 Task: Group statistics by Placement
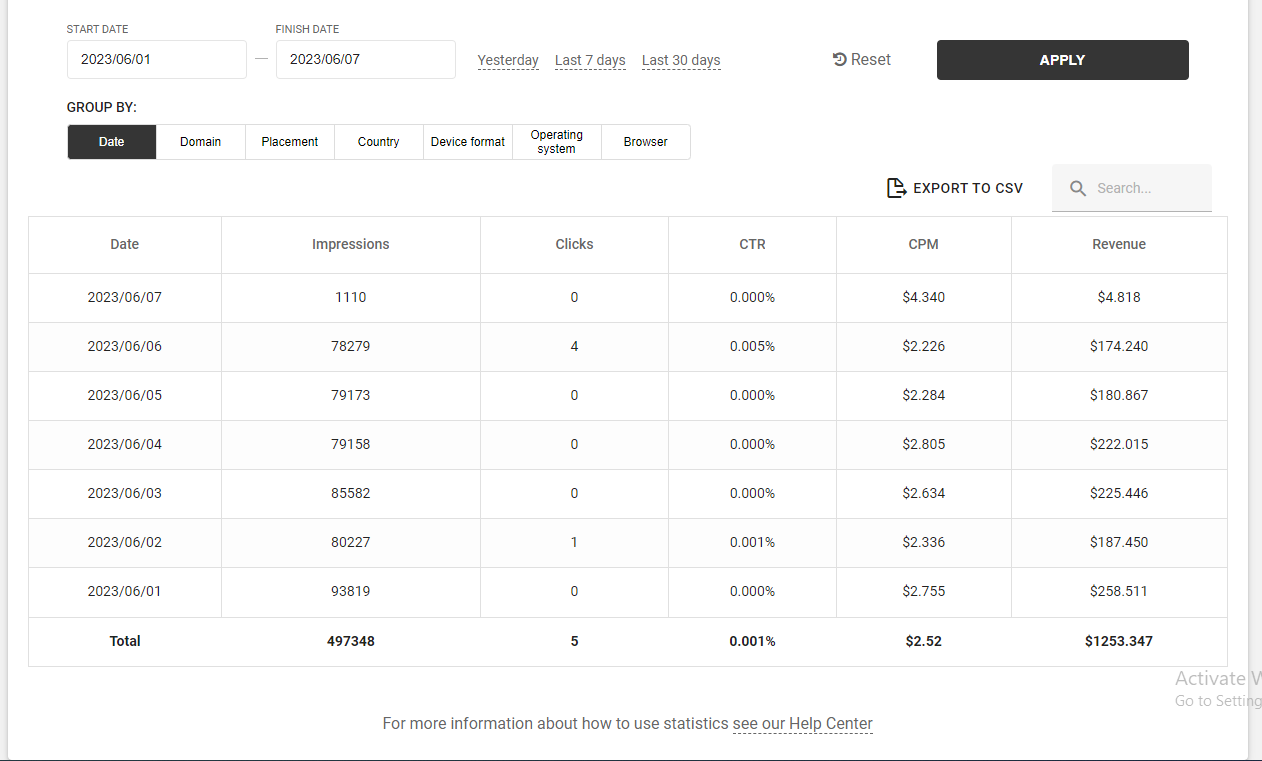tap(290, 142)
